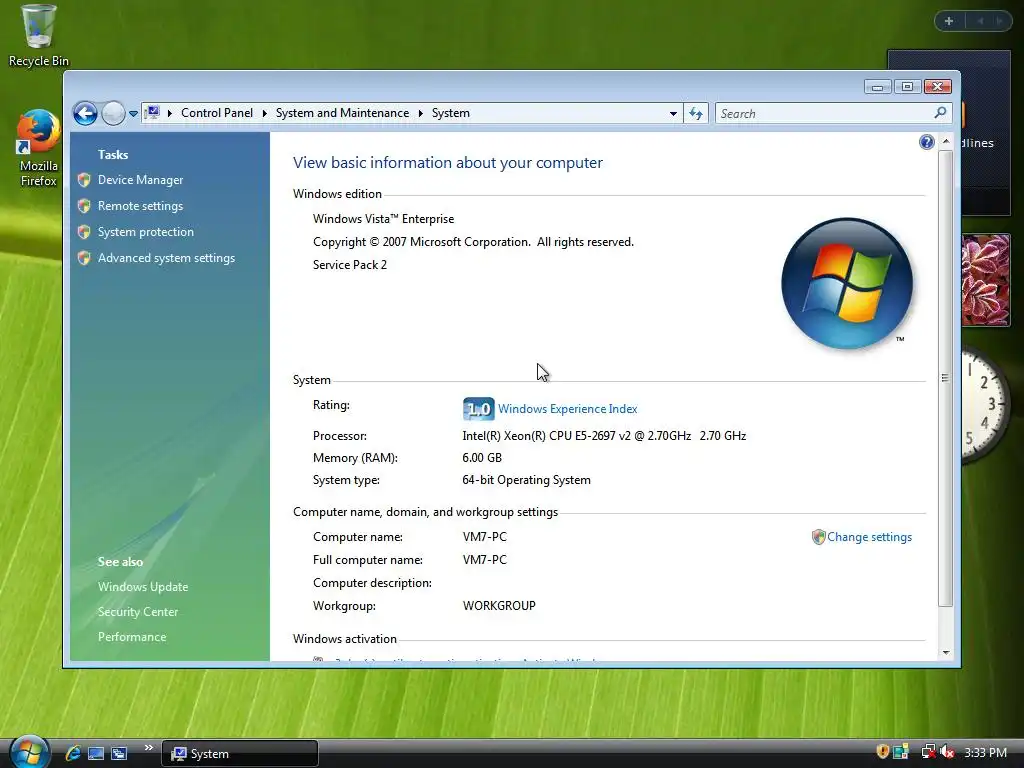The width and height of the screenshot is (1024, 768).
Task: Click the scrollbar down arrow
Action: tap(945, 652)
